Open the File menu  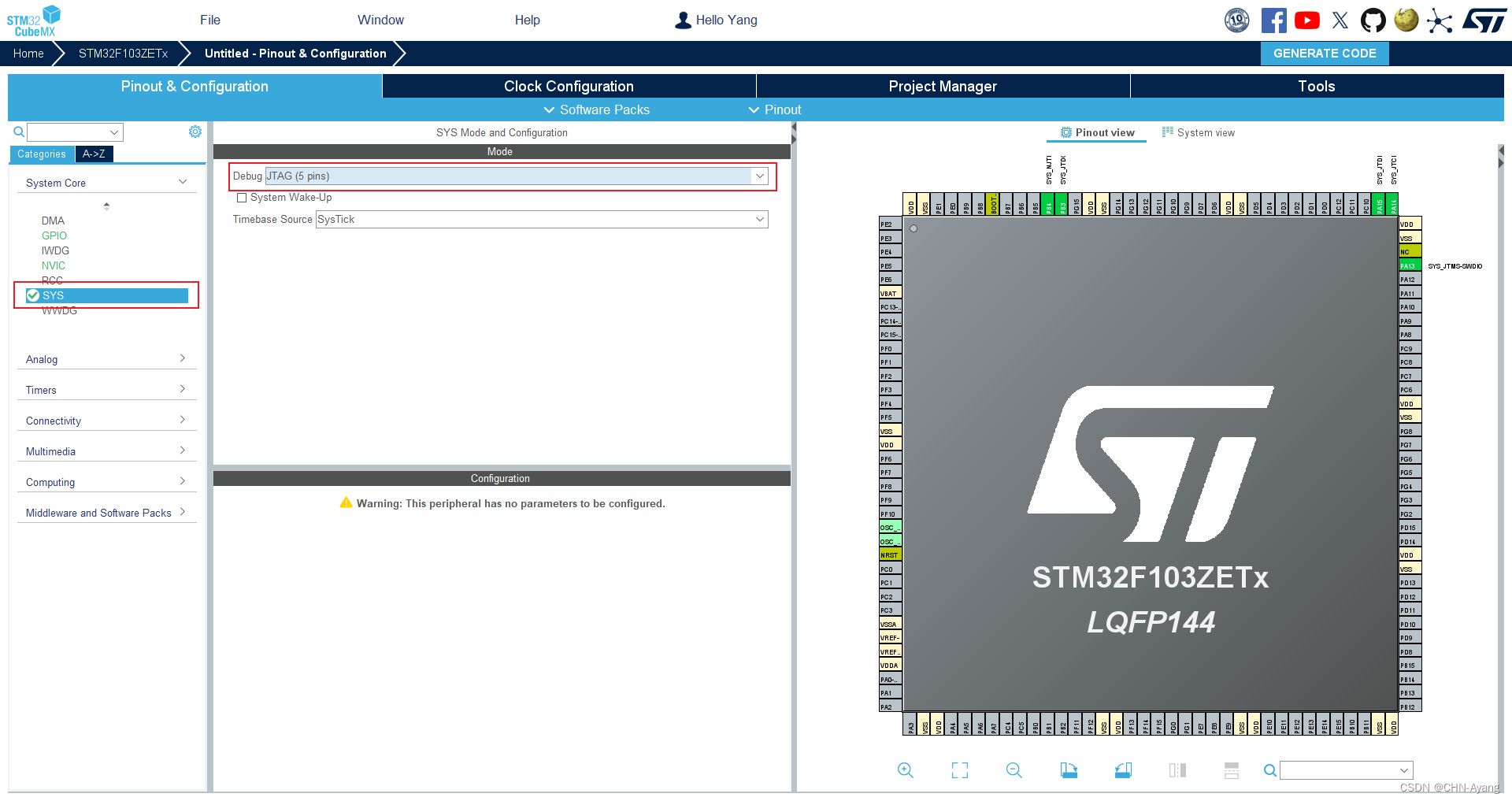(210, 20)
